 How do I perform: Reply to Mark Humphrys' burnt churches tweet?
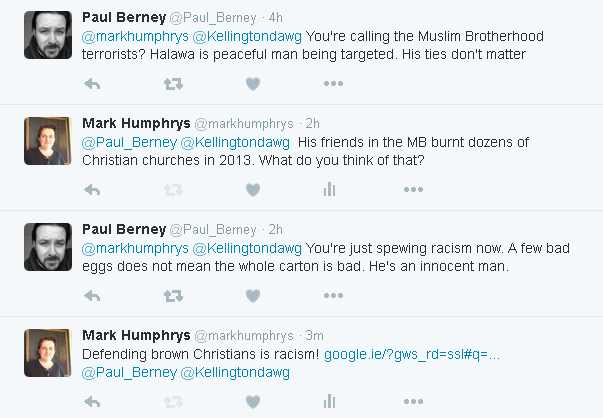93,189
